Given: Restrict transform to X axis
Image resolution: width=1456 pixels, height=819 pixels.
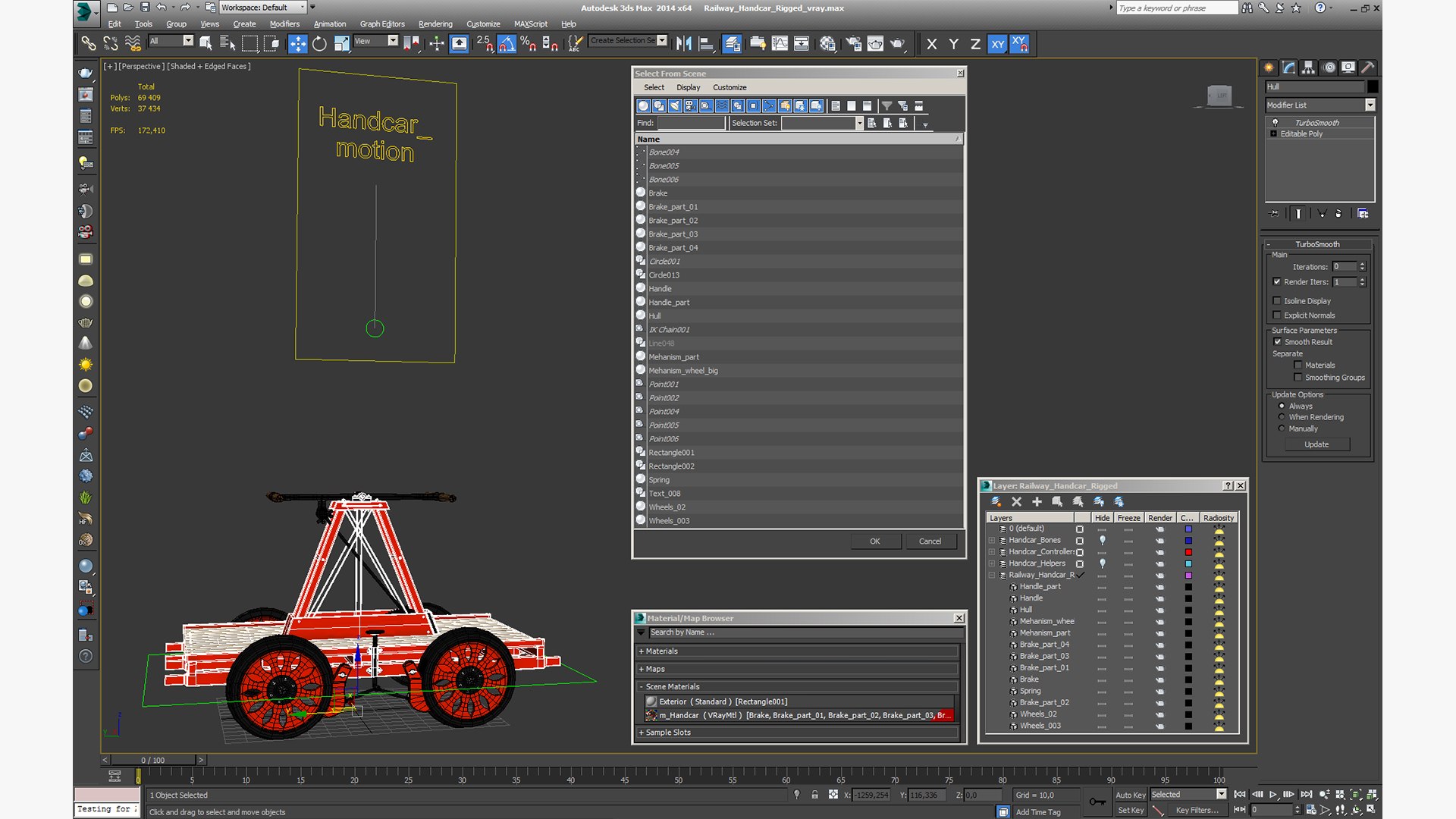Looking at the screenshot, I should point(932,44).
